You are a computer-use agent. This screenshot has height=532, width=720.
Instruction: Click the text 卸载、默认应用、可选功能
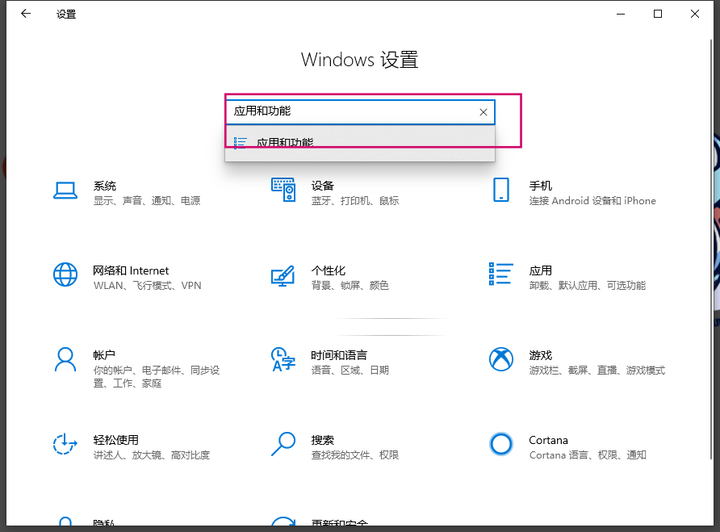pos(587,286)
